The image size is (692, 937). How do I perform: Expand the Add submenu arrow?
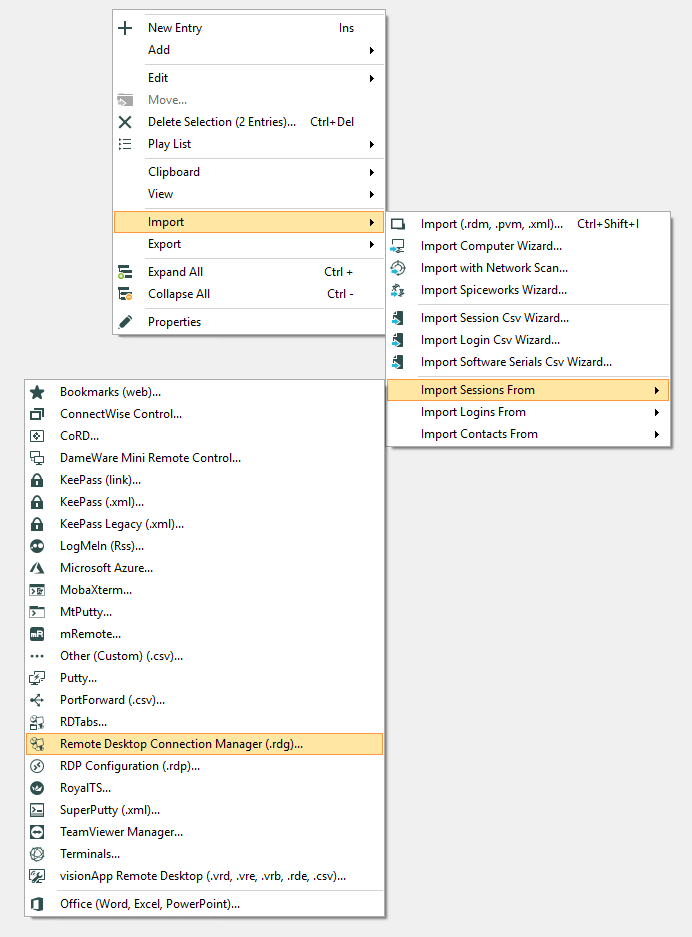(x=372, y=50)
